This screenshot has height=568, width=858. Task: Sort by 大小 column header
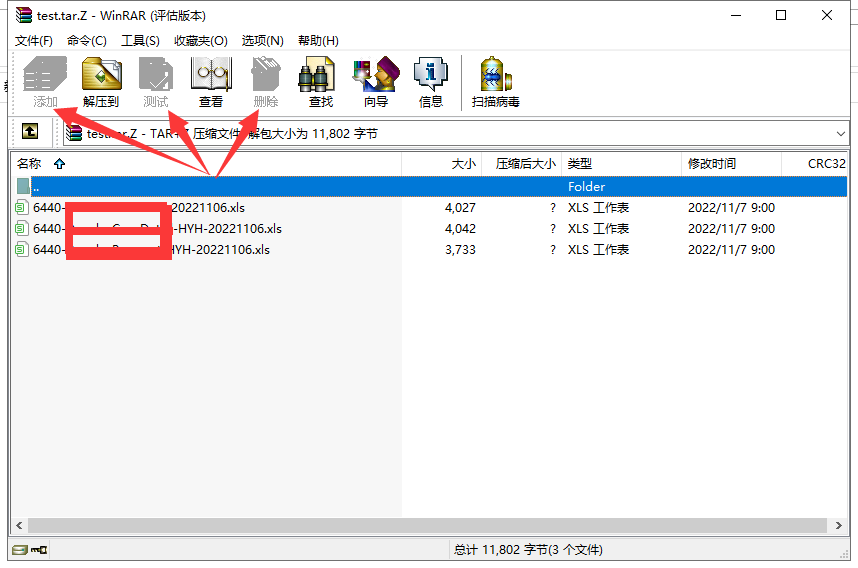click(442, 164)
